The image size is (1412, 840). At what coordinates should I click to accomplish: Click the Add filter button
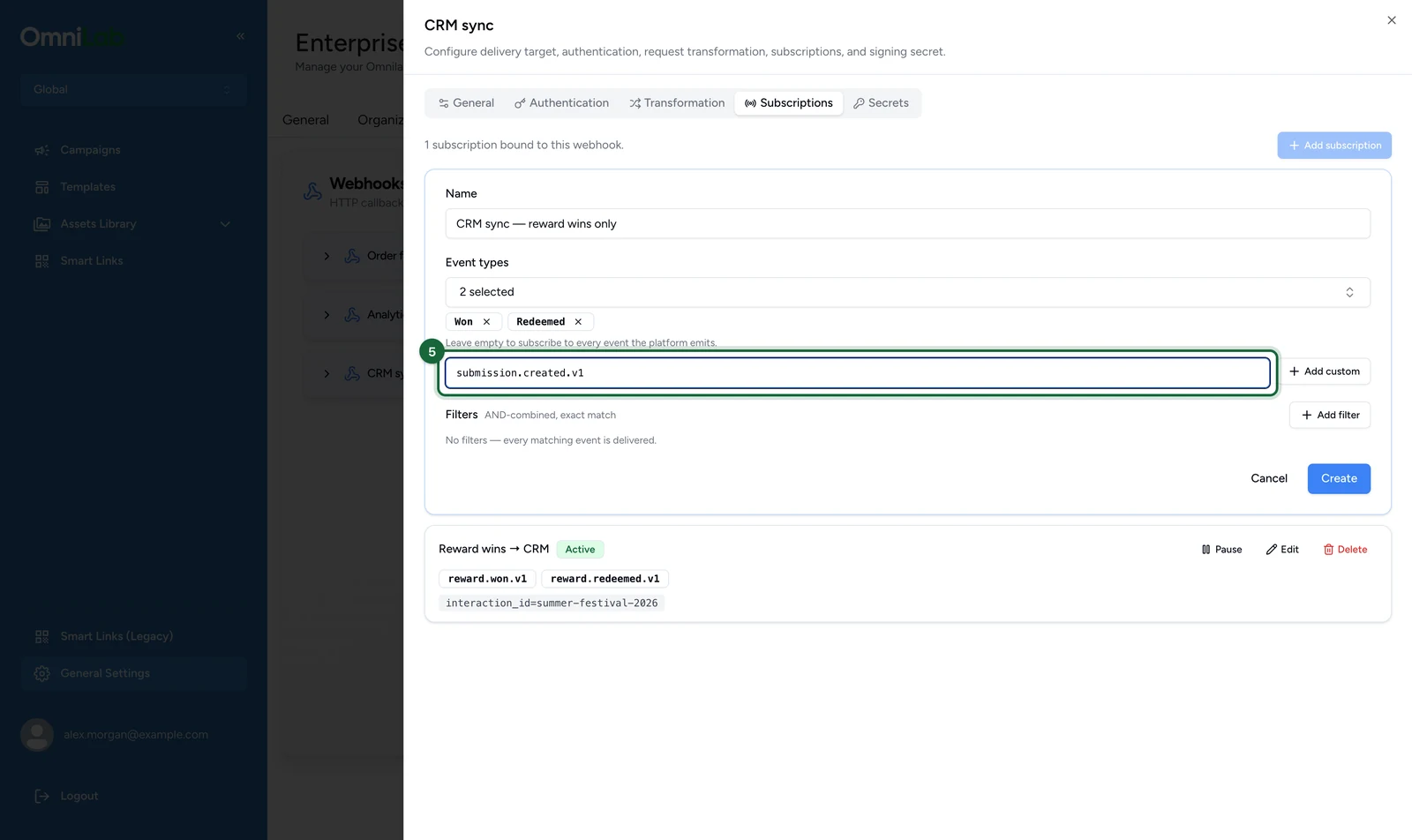coord(1330,415)
